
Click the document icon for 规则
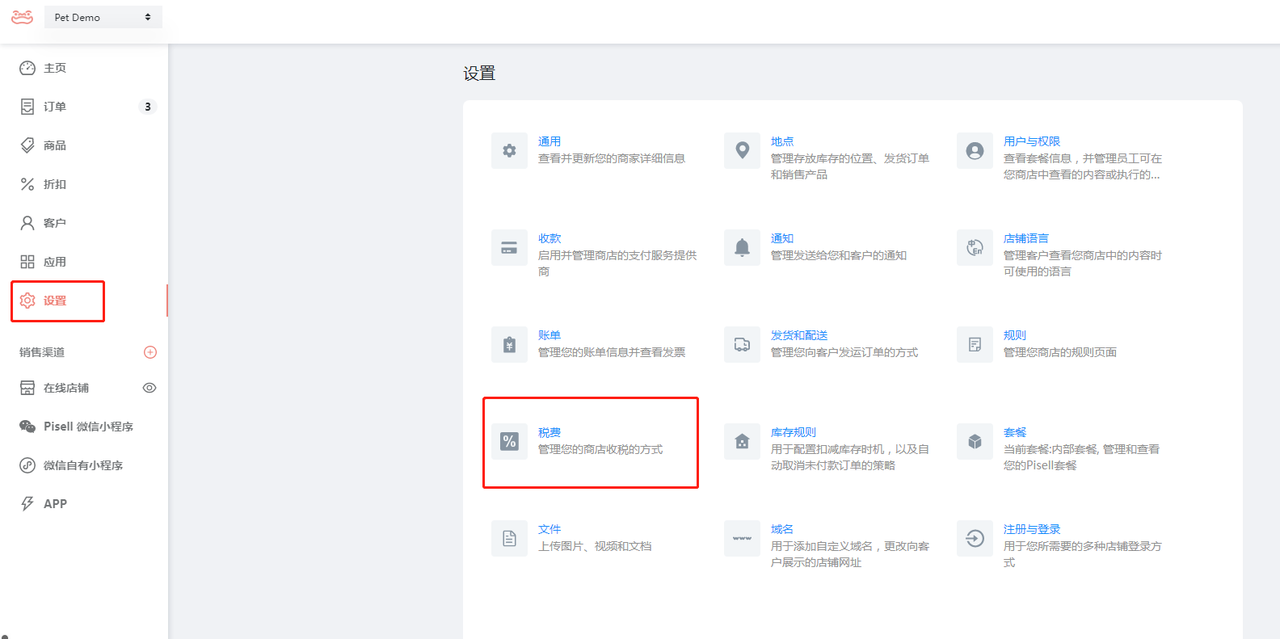[975, 344]
